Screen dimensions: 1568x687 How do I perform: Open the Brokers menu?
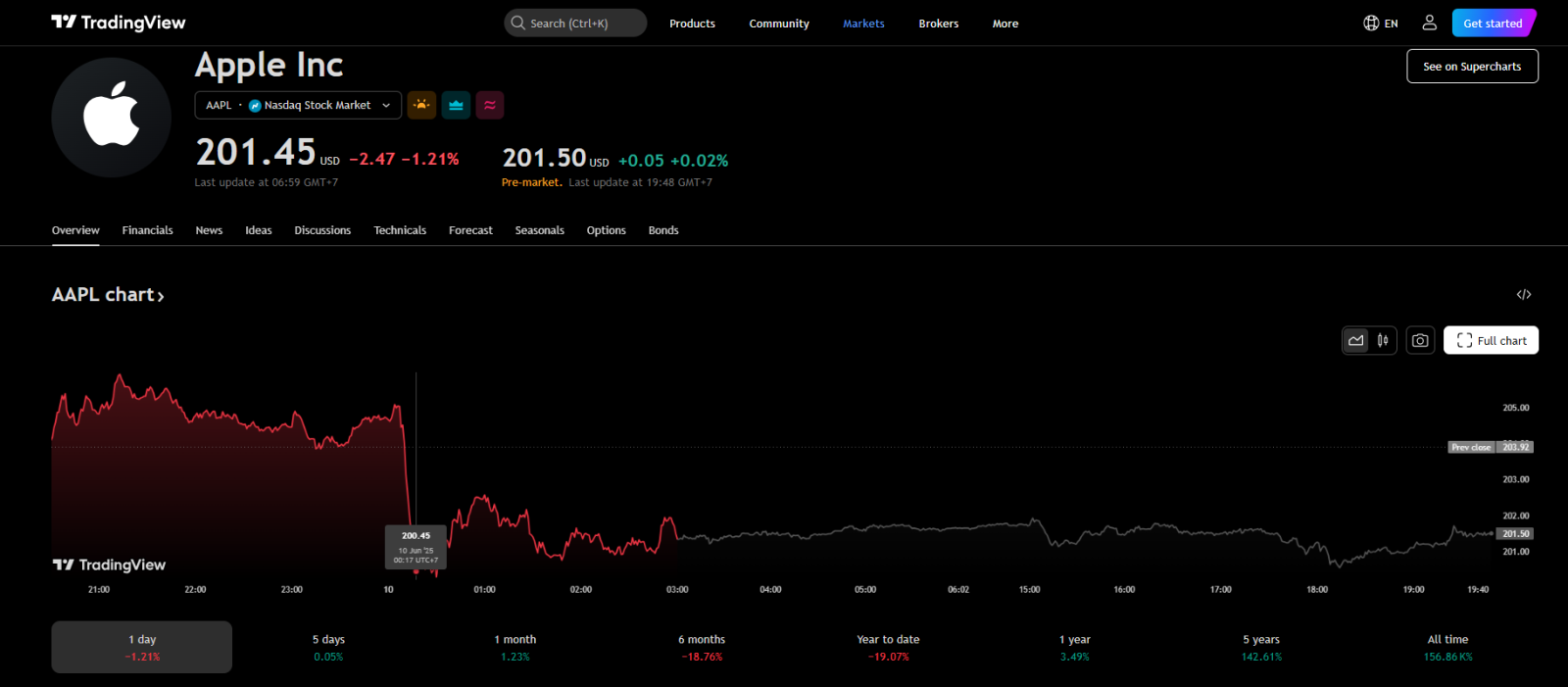click(939, 24)
